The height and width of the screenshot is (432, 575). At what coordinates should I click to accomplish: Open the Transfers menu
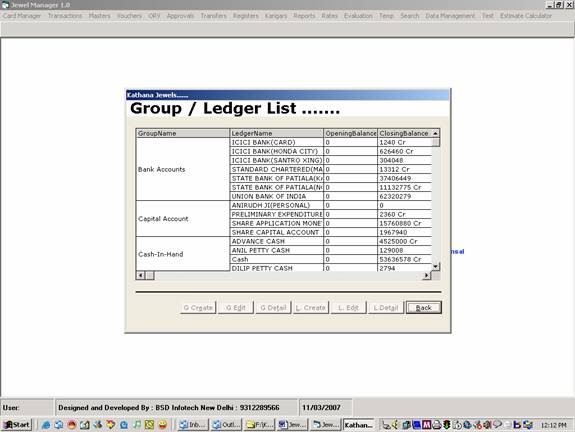click(x=214, y=16)
